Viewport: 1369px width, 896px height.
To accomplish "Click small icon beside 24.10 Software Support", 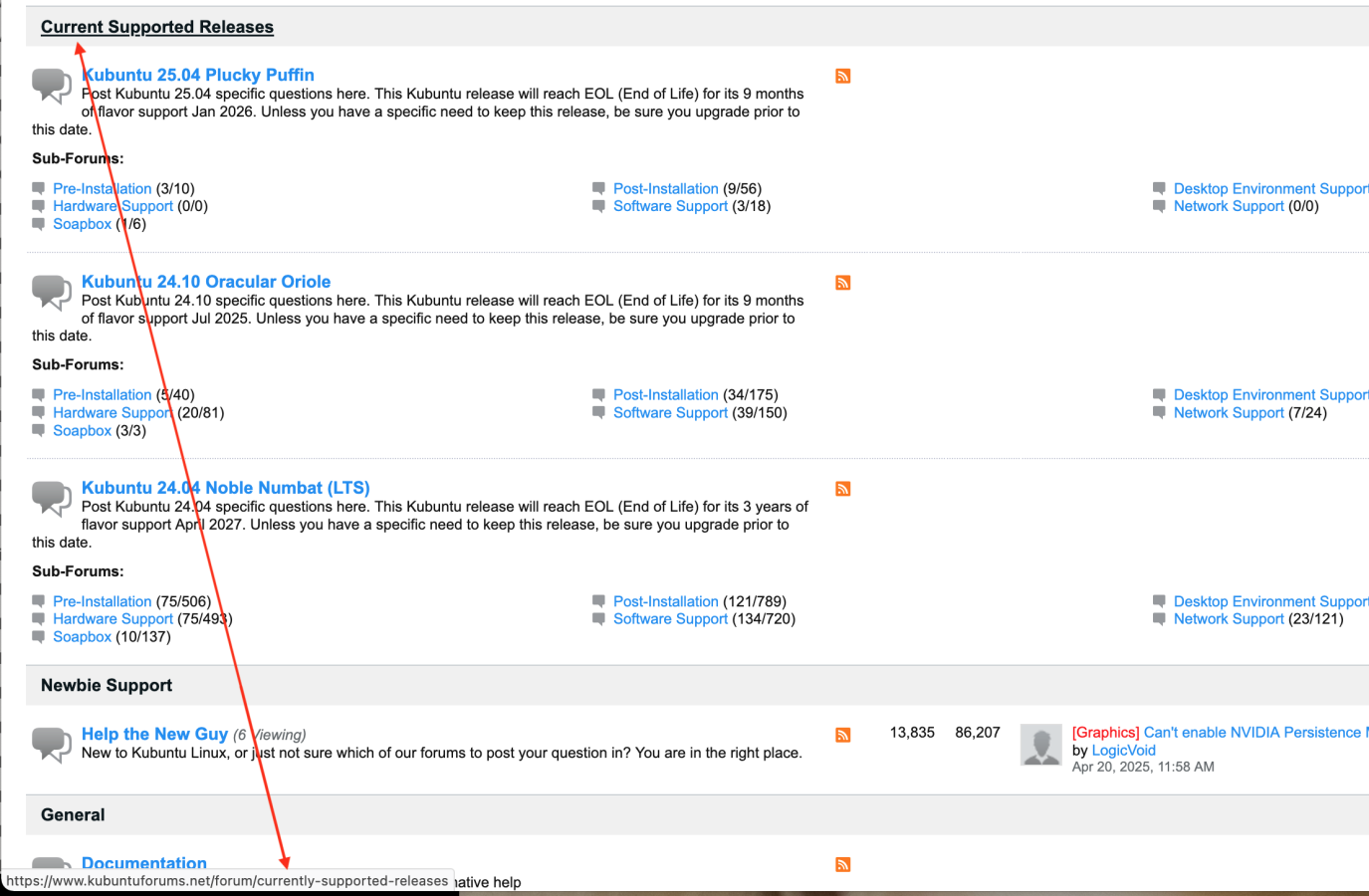I will coord(599,413).
